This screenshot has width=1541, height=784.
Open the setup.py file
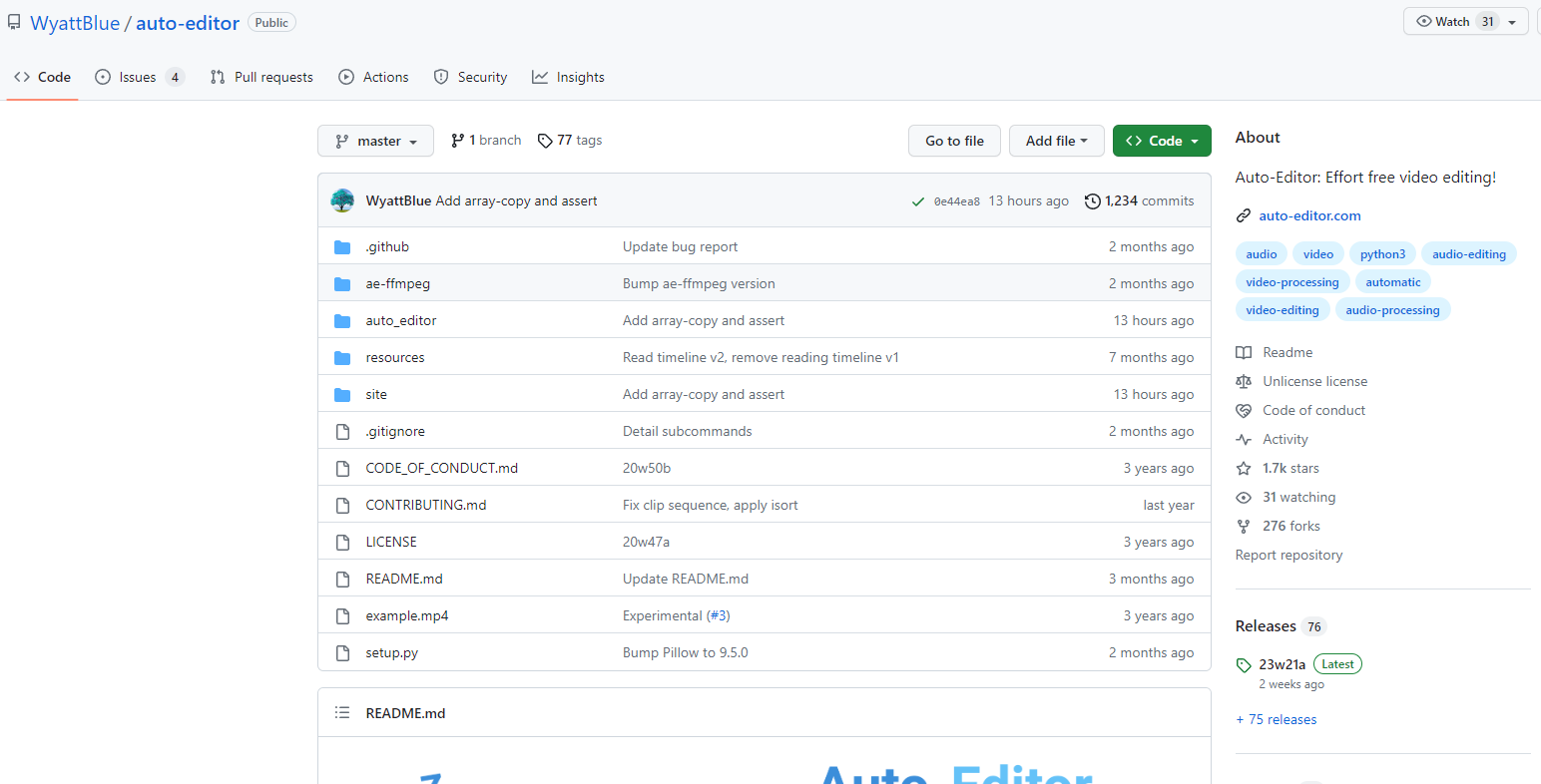[392, 652]
